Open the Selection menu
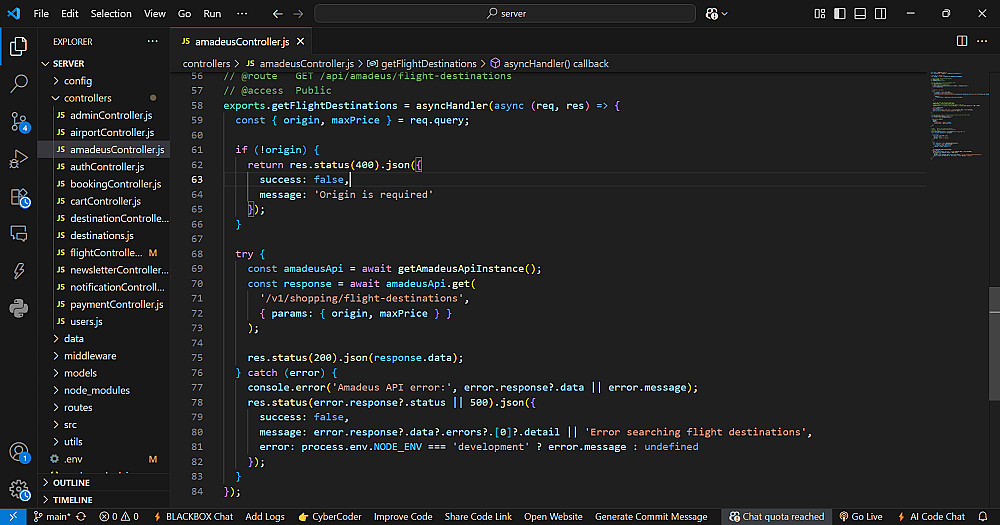 coord(110,14)
